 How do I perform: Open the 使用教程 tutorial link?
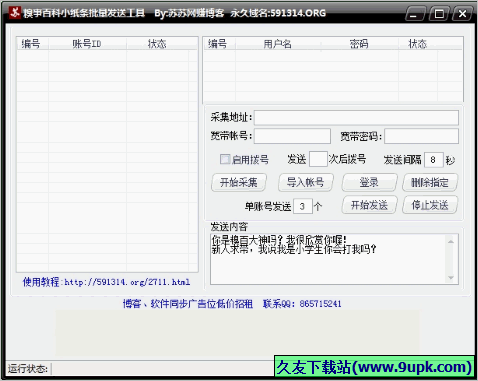(106, 282)
